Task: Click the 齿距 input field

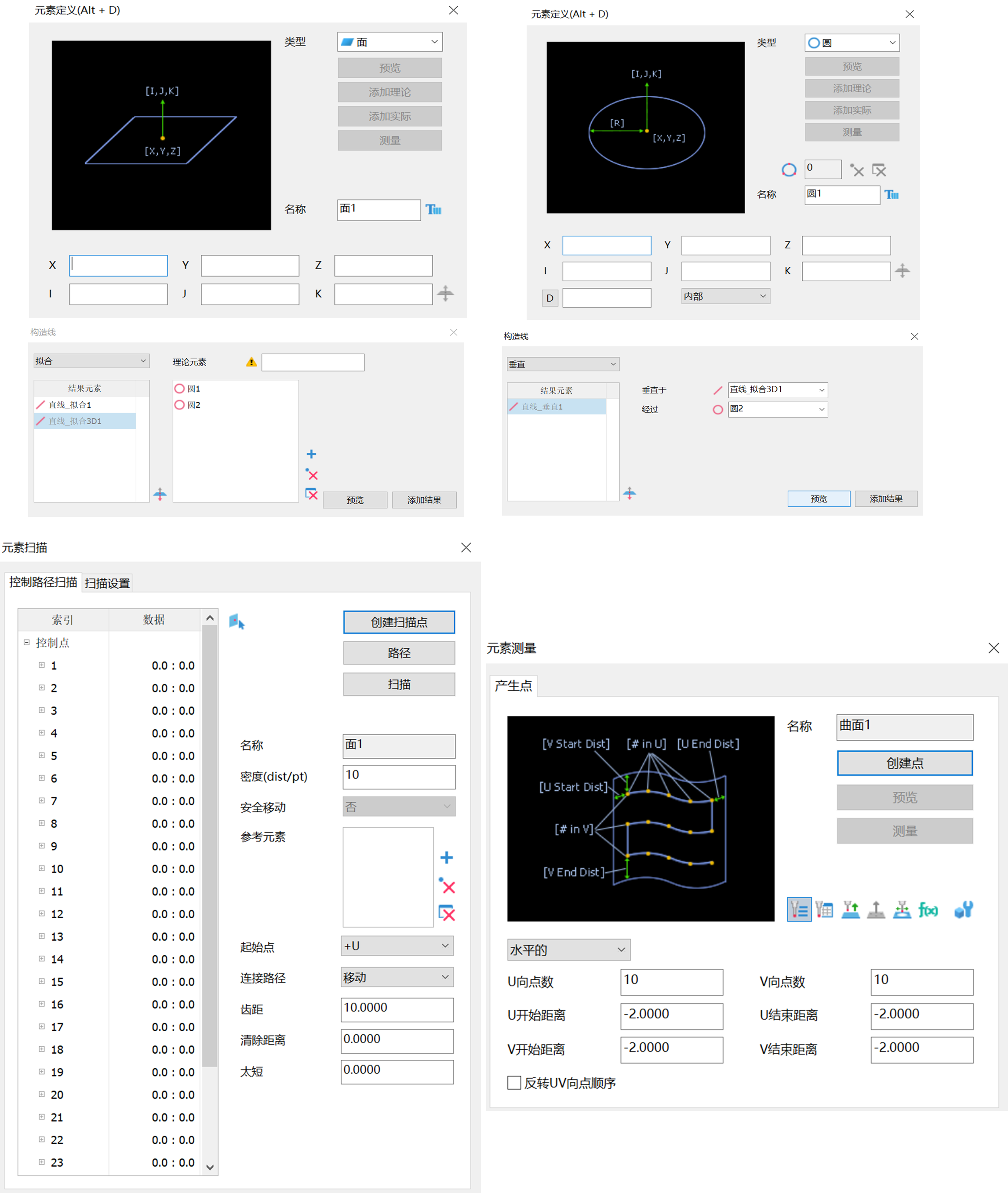Action: 397,1010
